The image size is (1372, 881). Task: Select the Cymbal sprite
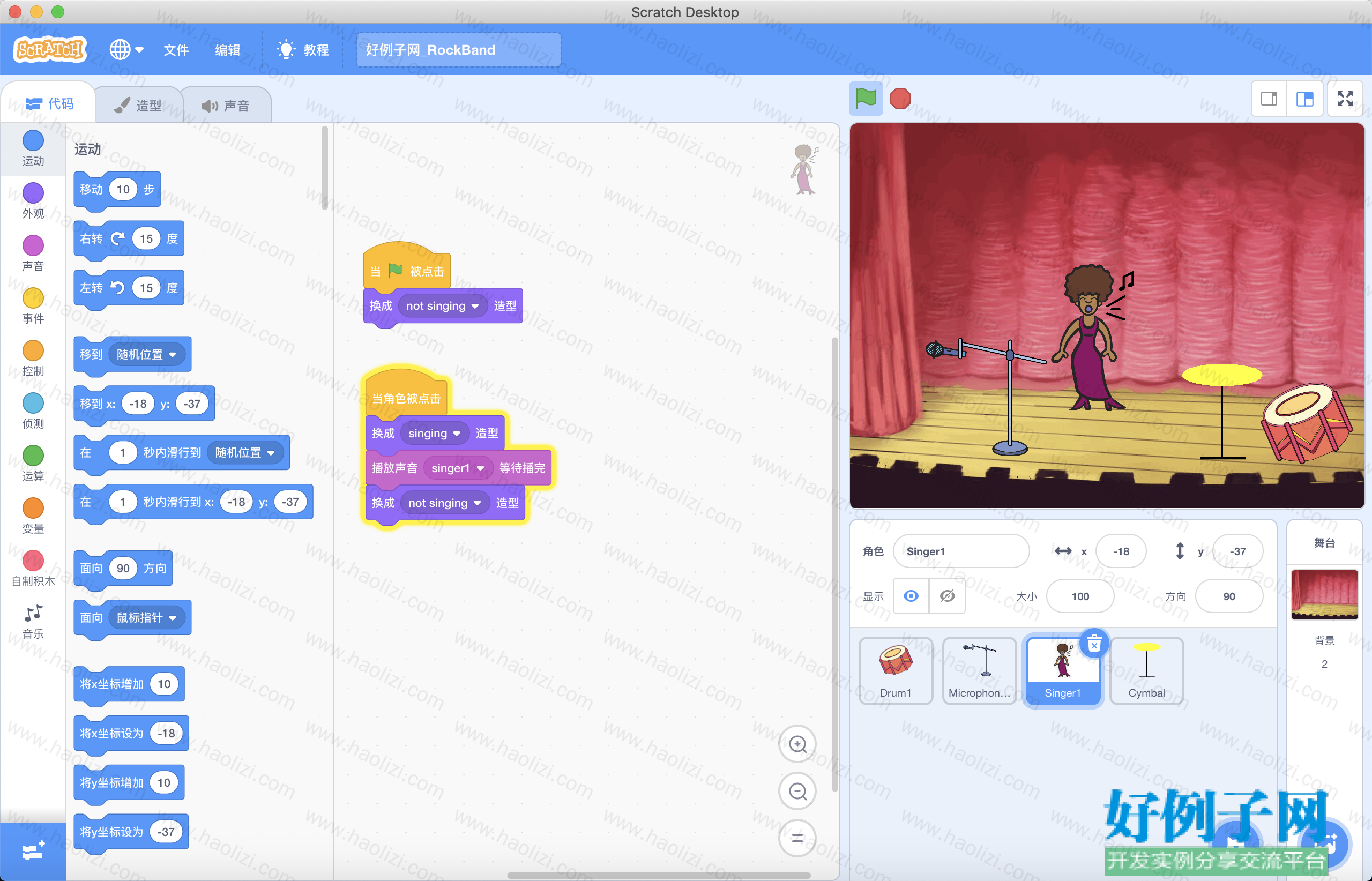(1146, 670)
